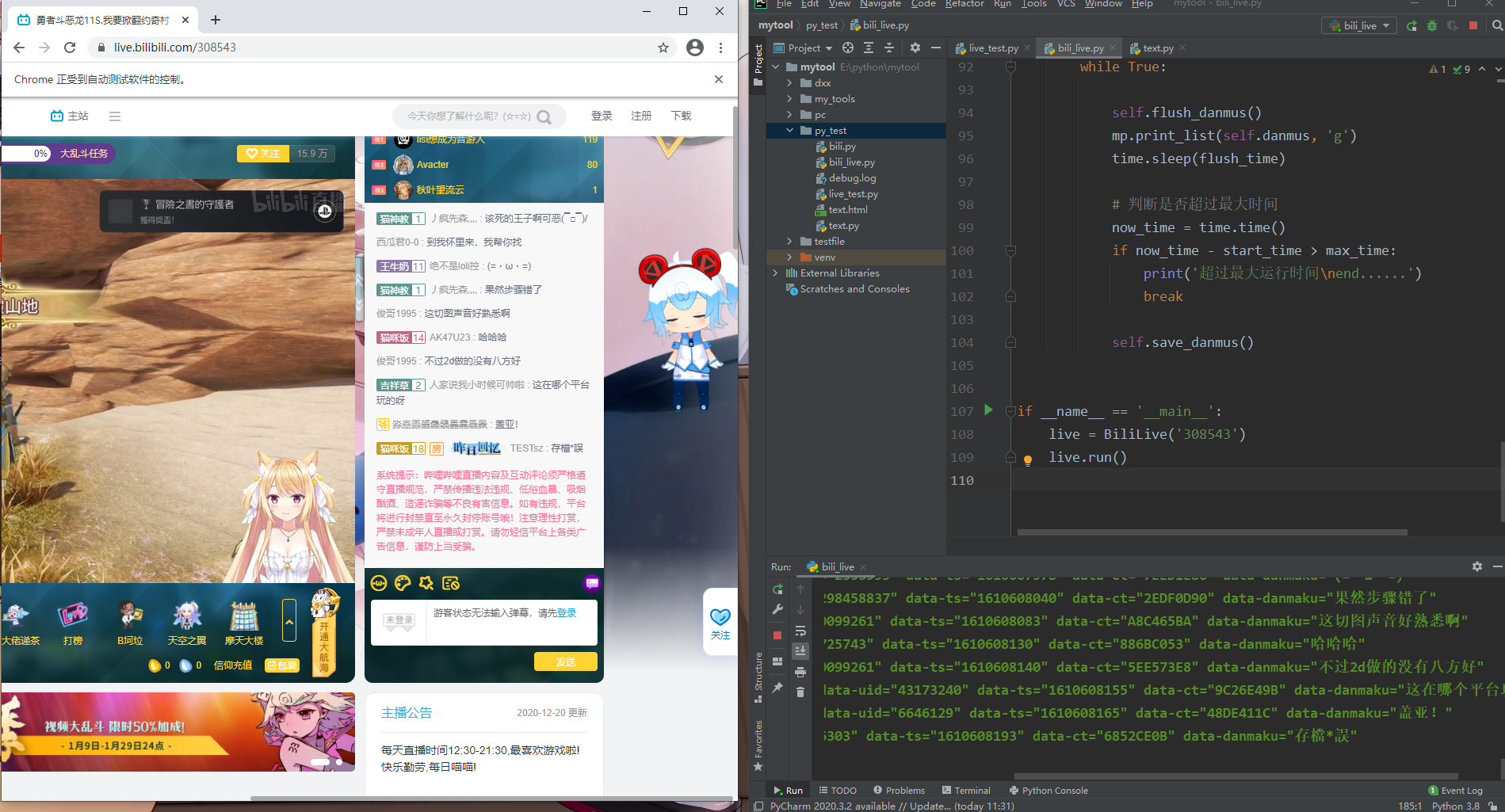This screenshot has width=1505, height=812.
Task: Stop the running process in PyCharm's top toolbar
Action: pos(1473,25)
